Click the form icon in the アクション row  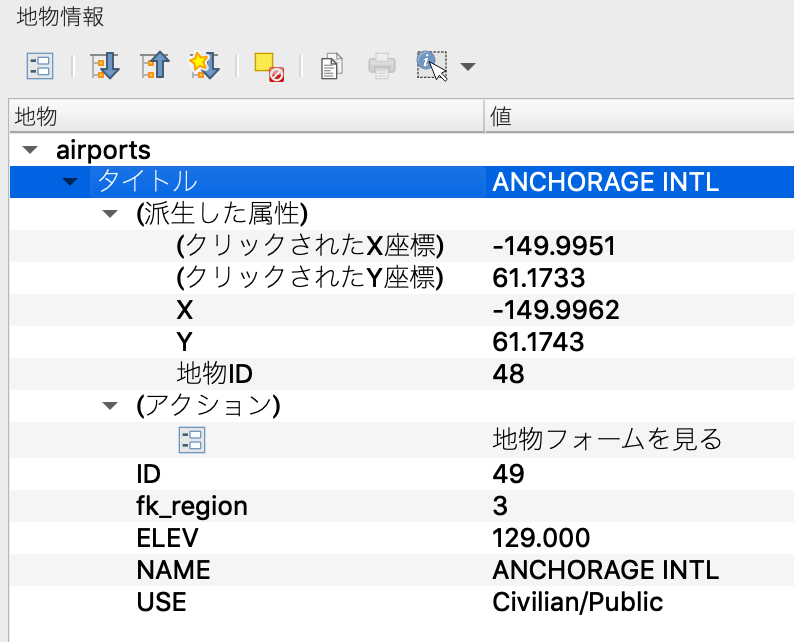(191, 440)
